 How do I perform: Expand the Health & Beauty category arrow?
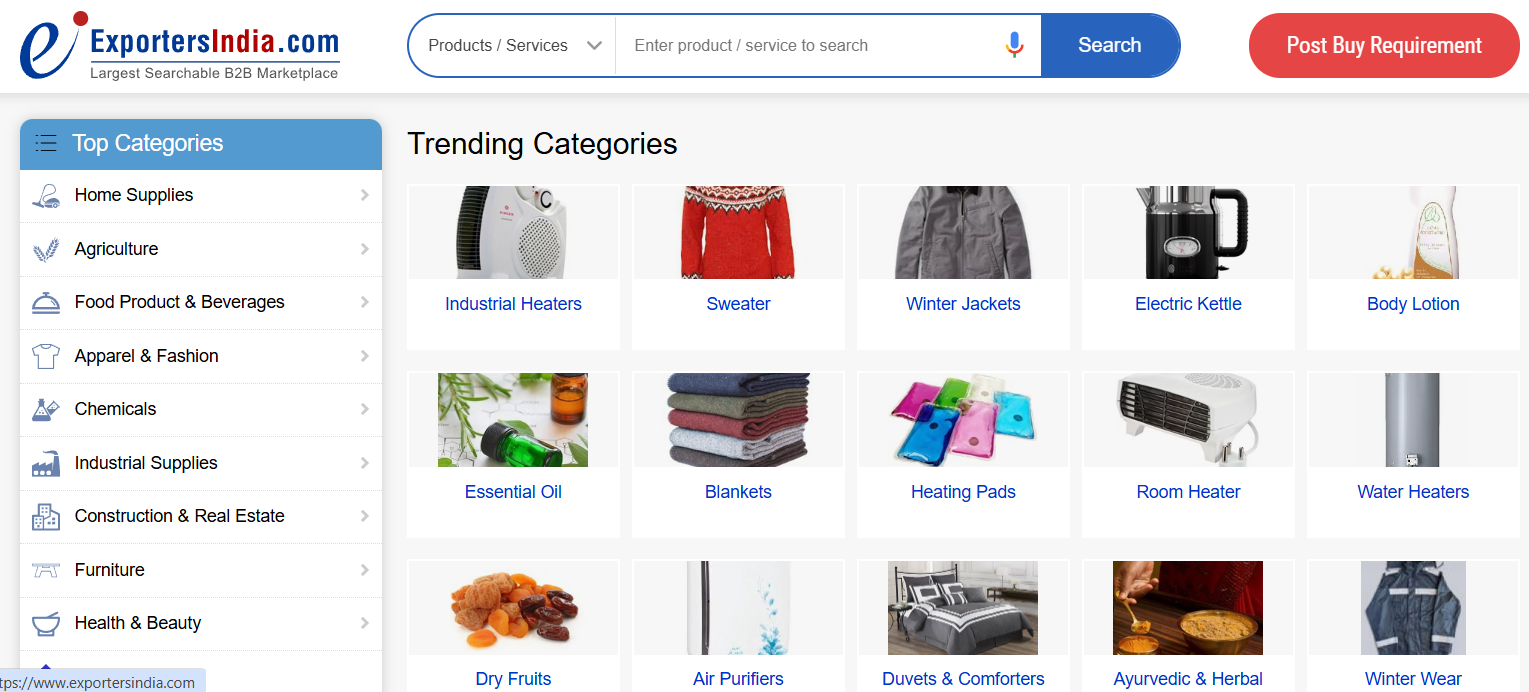tap(365, 623)
